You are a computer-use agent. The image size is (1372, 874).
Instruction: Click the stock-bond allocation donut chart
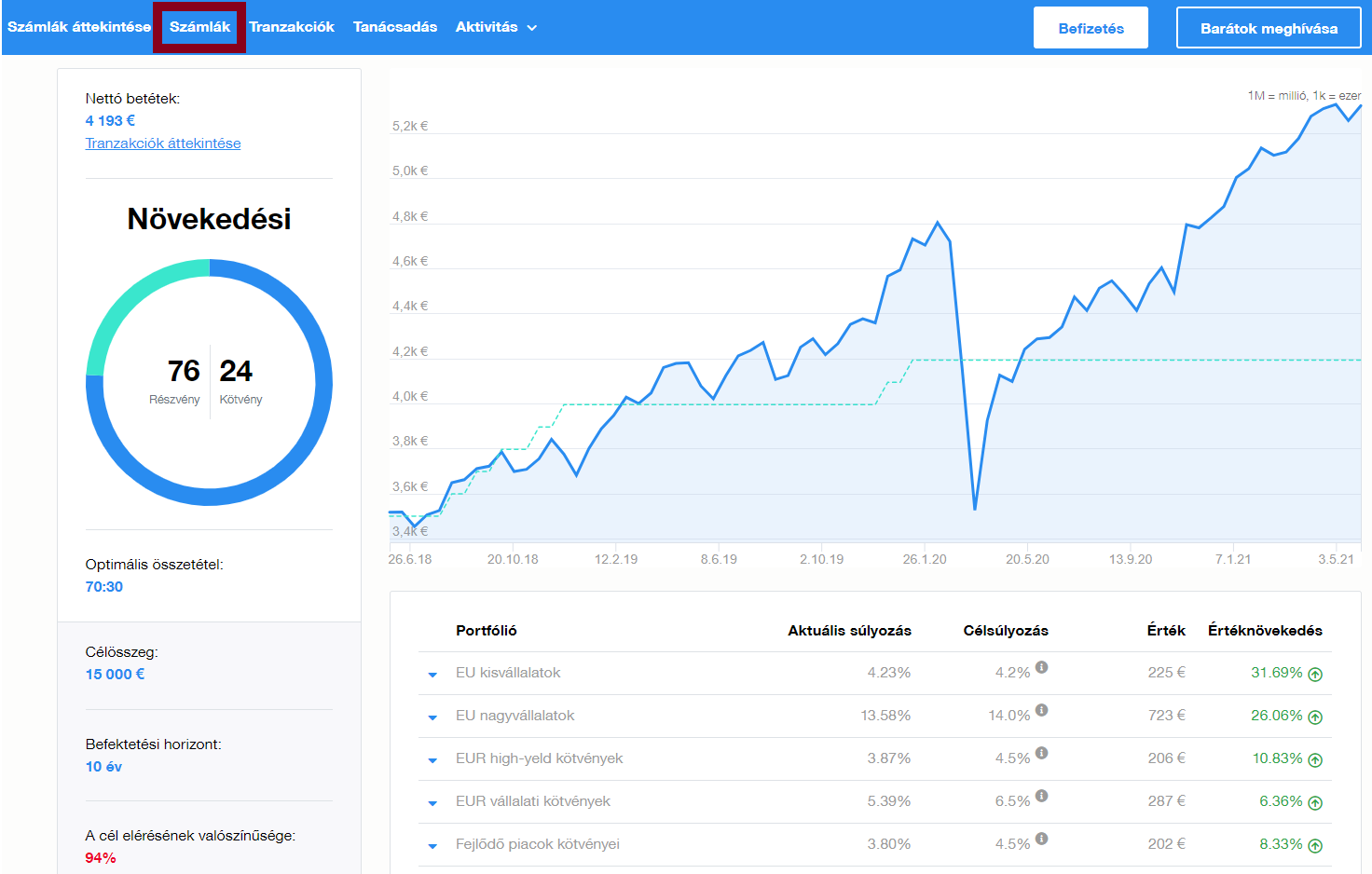click(x=209, y=382)
